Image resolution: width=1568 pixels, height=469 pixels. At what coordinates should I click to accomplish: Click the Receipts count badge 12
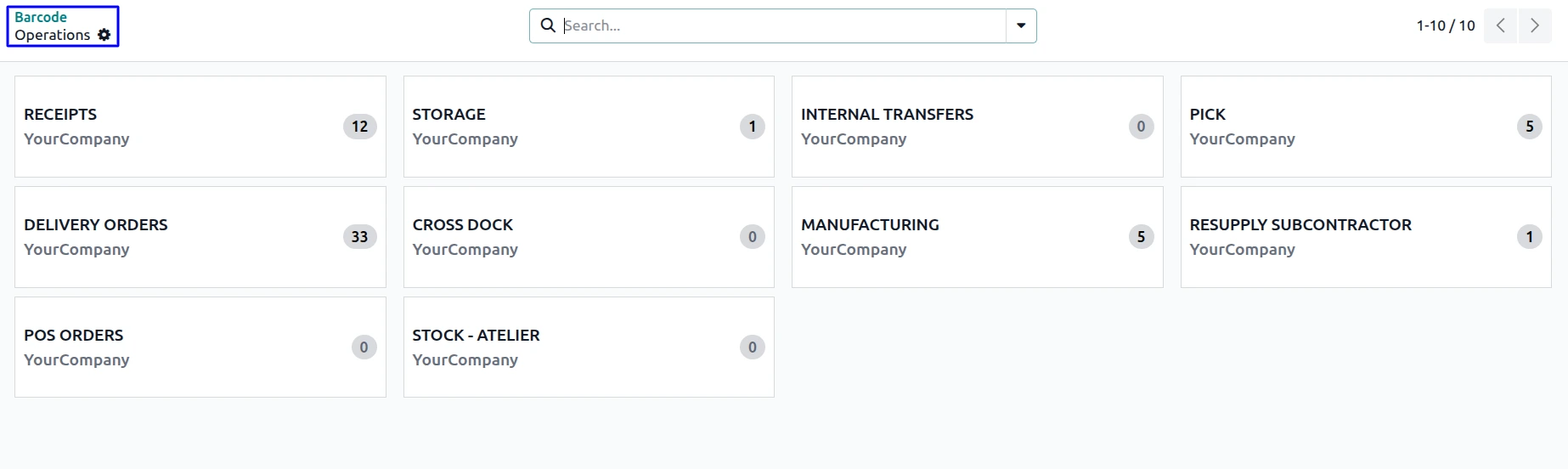(x=360, y=127)
